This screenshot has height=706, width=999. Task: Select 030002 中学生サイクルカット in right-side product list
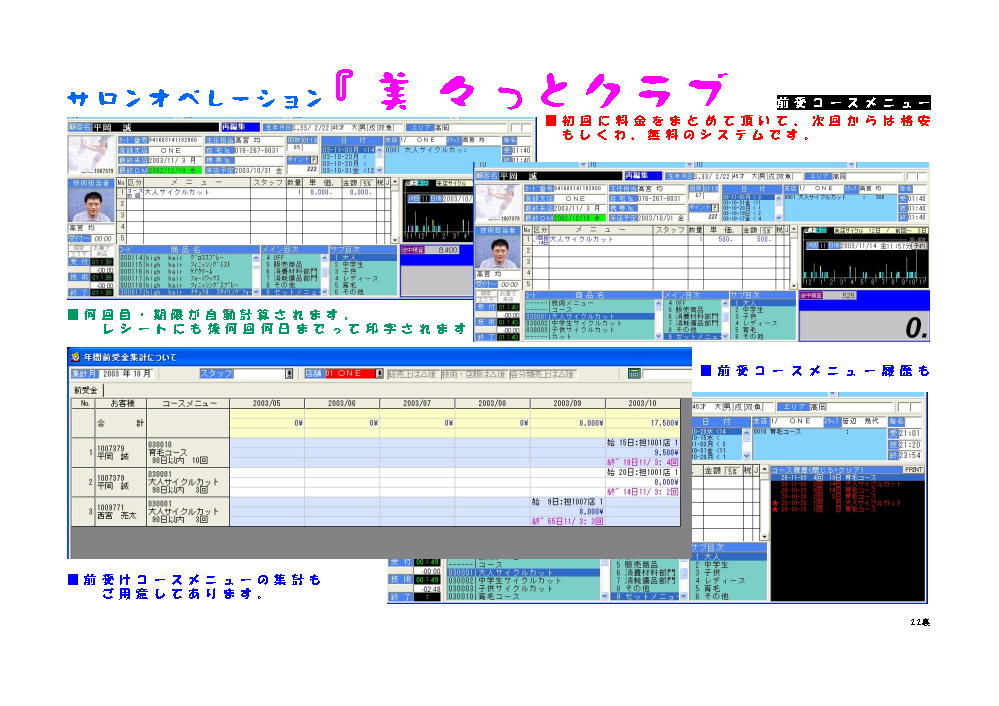click(588, 323)
